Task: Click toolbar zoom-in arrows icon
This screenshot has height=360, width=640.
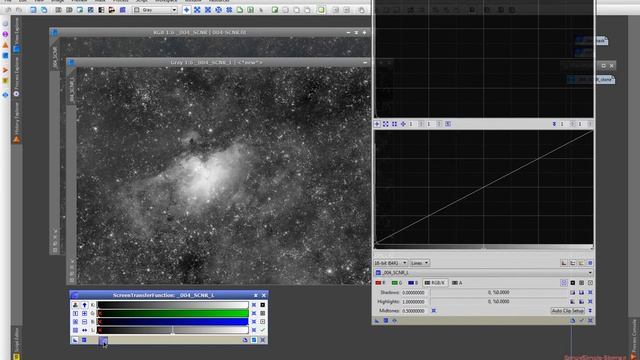Action: tap(197, 9)
